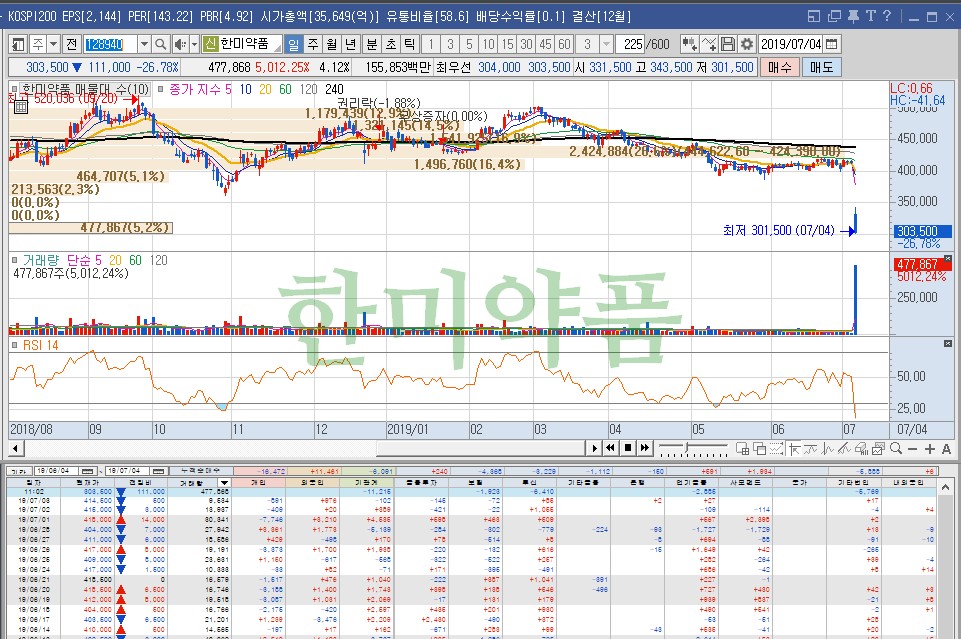Select the 초 second period toggle
The image size is (961, 639).
pyautogui.click(x=391, y=44)
